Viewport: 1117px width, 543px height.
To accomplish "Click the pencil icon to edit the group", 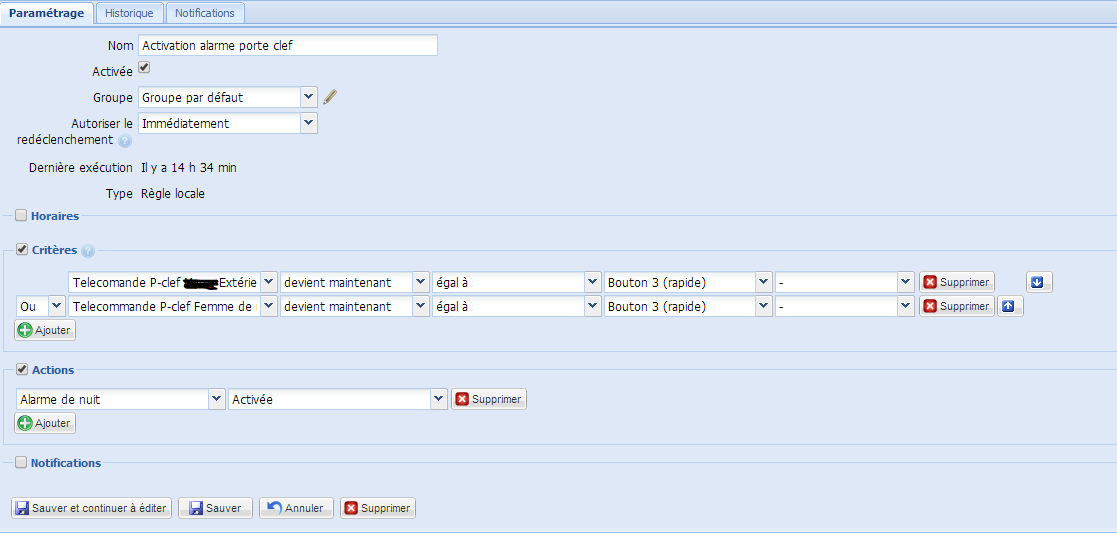I will [331, 97].
